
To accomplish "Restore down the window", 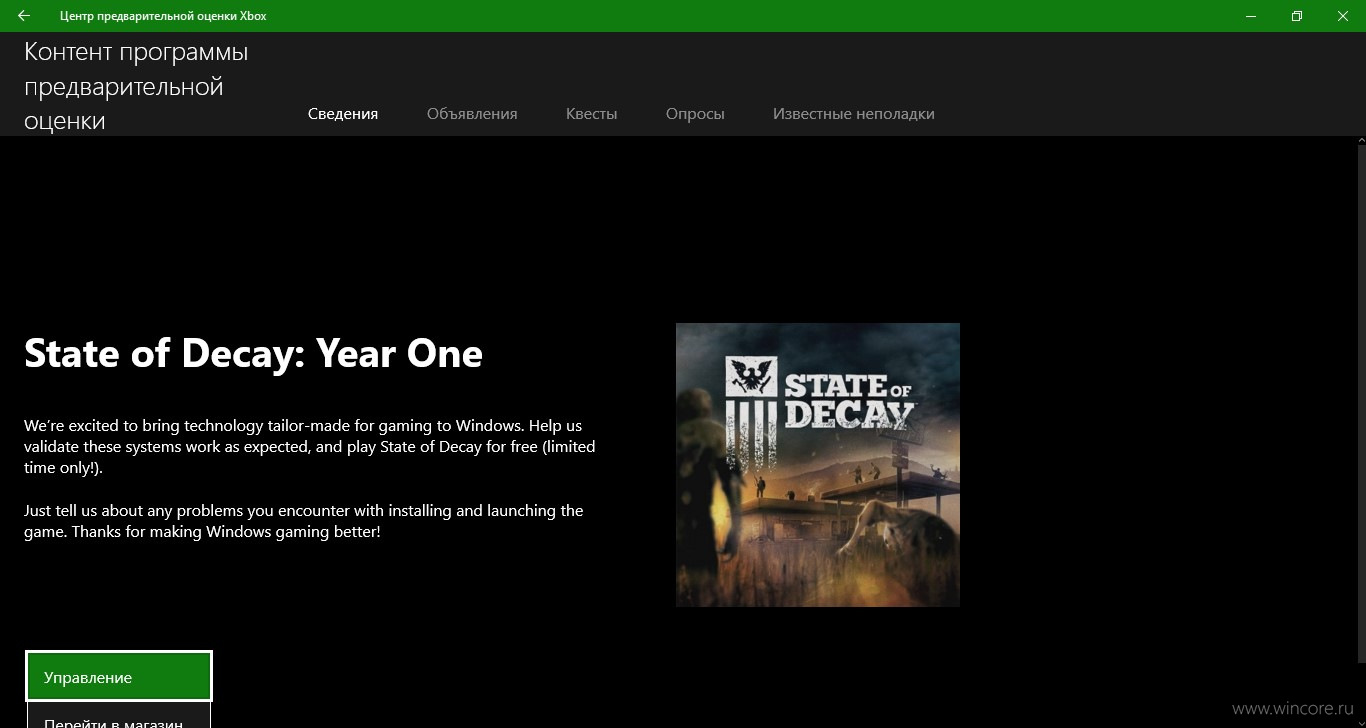I will pyautogui.click(x=1297, y=16).
